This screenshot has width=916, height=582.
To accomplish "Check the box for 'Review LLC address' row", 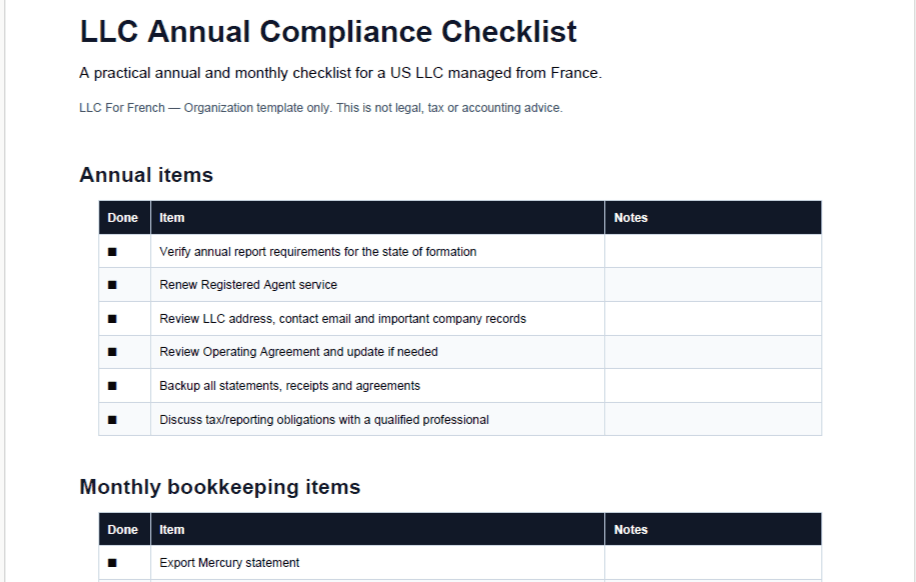I will (x=112, y=319).
